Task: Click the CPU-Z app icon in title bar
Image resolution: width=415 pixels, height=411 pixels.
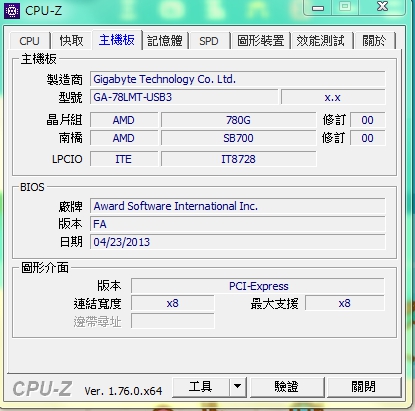Action: (x=11, y=11)
